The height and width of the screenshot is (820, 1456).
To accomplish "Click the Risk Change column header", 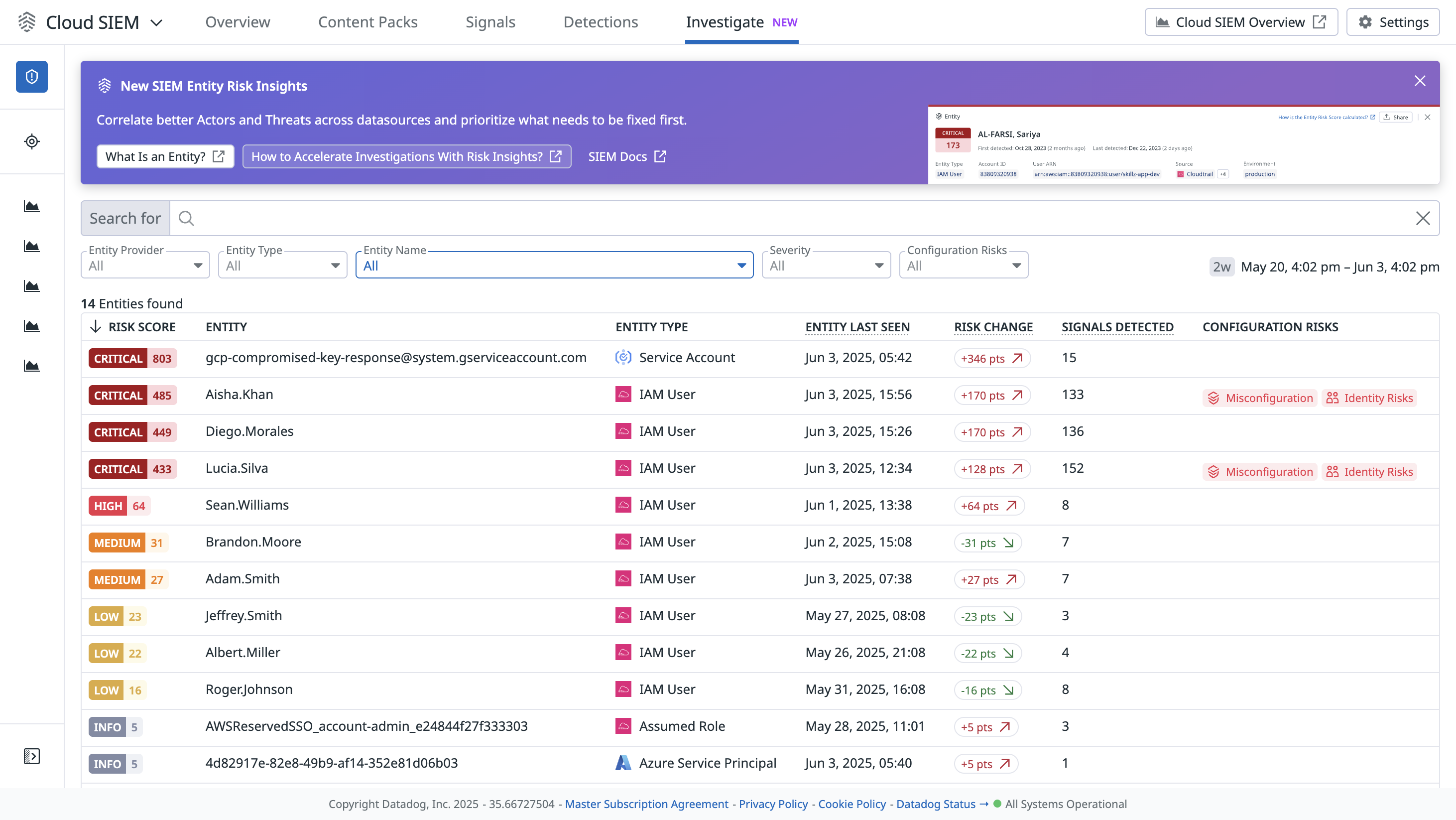I will tap(993, 327).
